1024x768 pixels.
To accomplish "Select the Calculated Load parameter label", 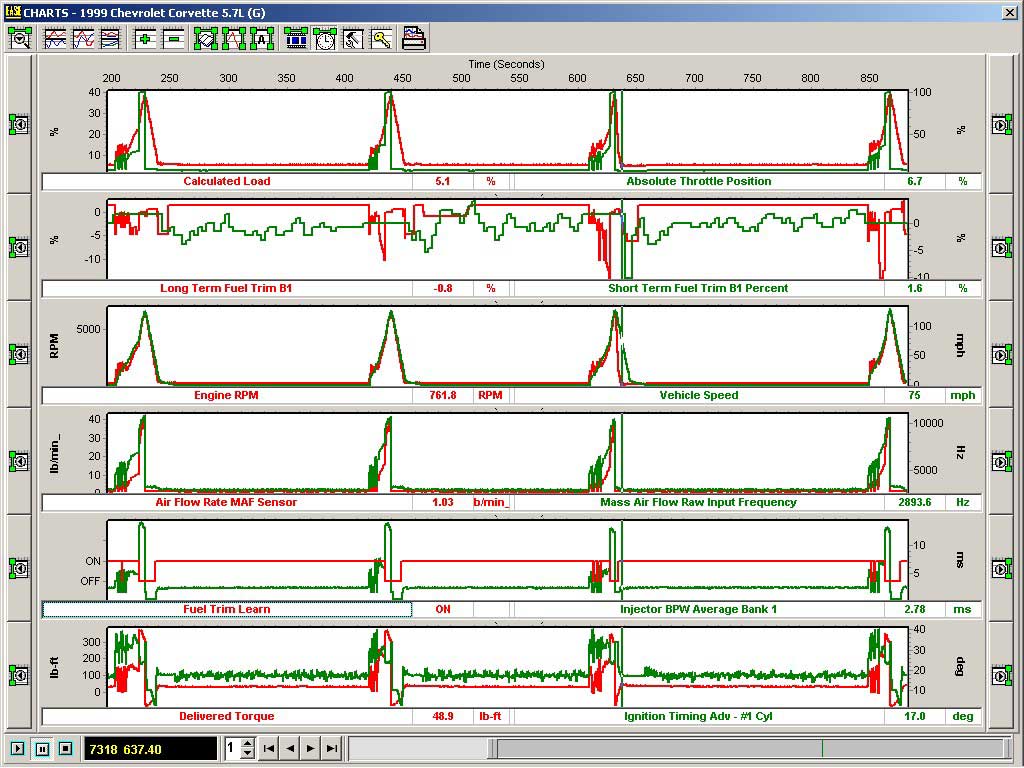I will point(227,182).
